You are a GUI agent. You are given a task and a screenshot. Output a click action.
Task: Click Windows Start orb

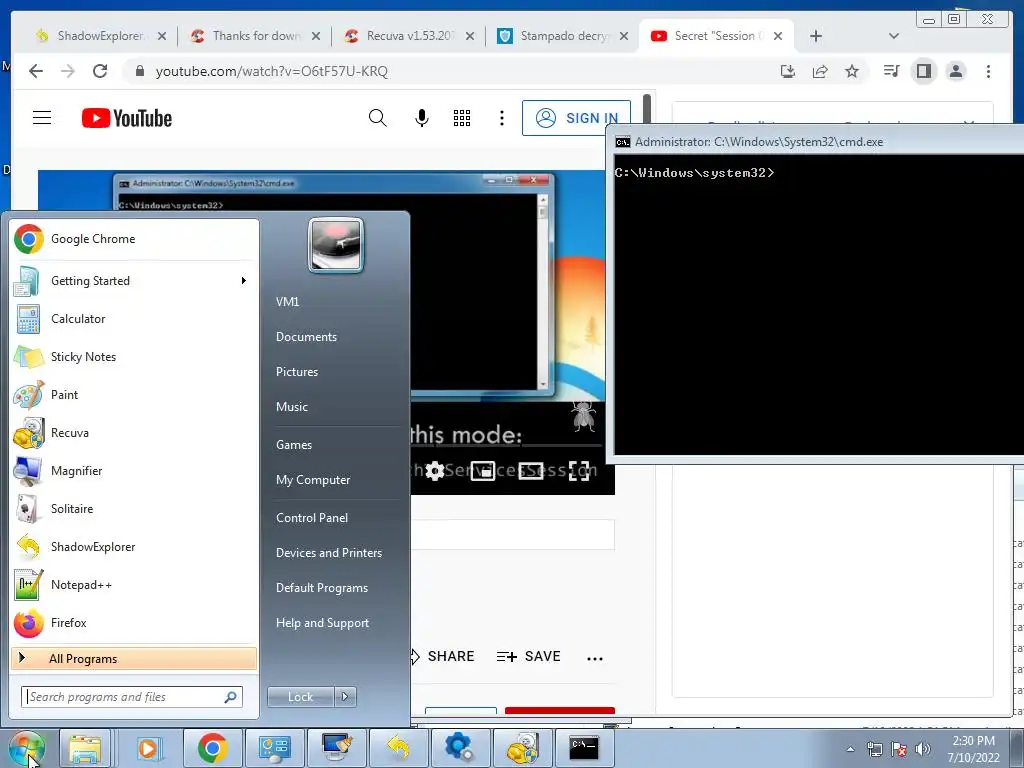tap(27, 748)
